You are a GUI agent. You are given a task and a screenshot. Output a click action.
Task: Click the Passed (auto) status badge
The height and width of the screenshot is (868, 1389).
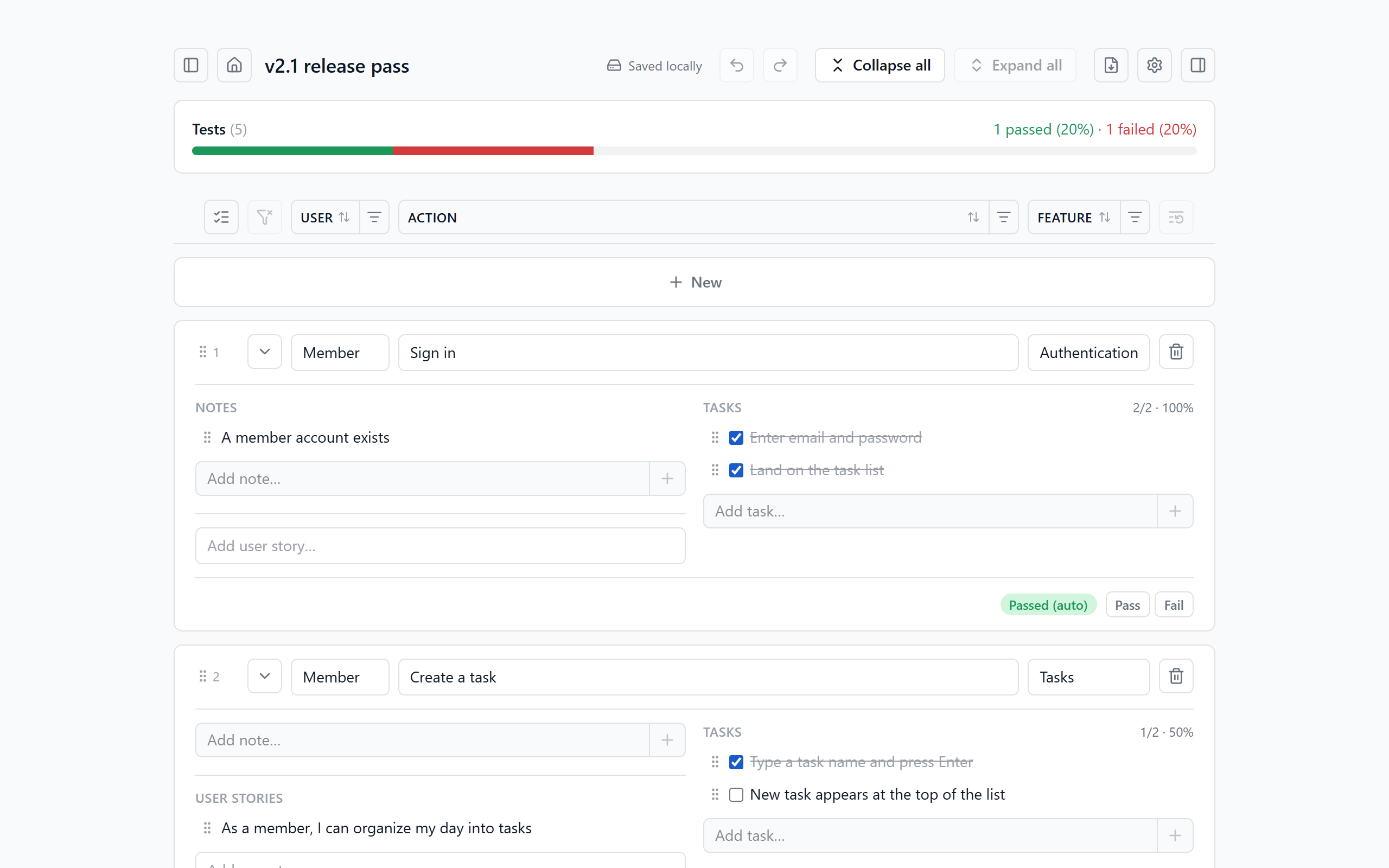[x=1048, y=604]
